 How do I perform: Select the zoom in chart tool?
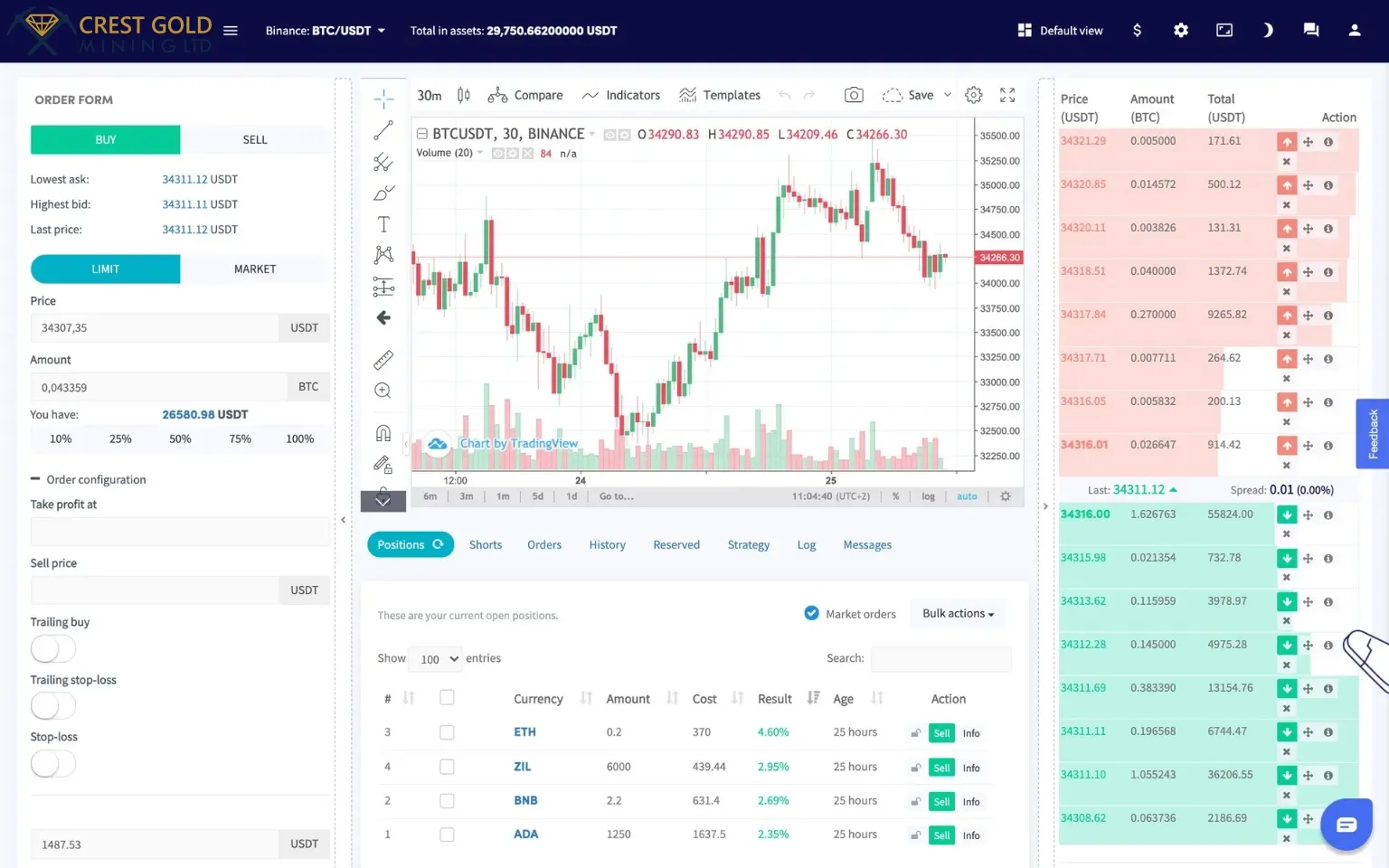(x=383, y=391)
